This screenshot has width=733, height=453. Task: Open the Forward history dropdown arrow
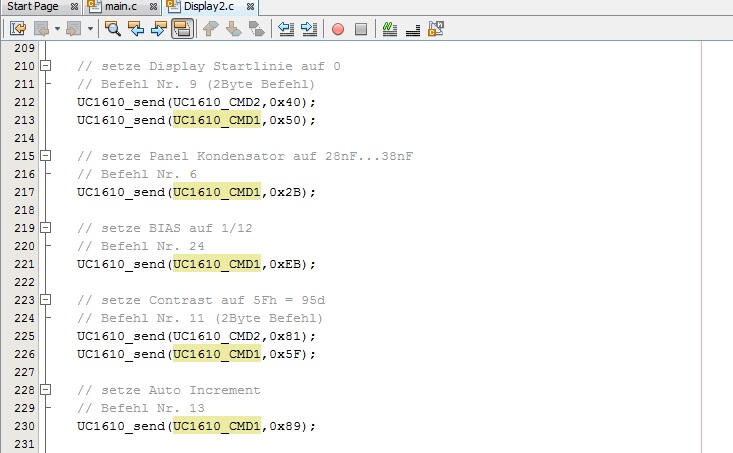pos(90,29)
